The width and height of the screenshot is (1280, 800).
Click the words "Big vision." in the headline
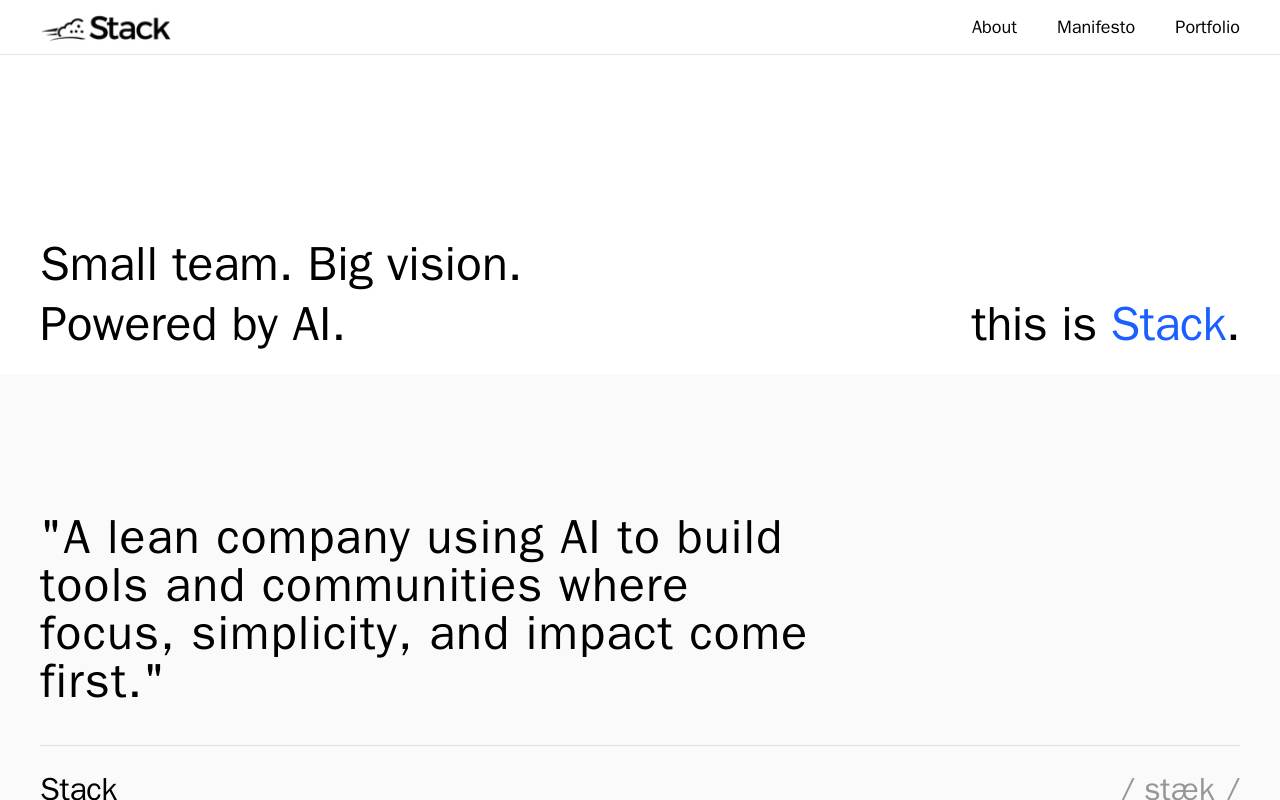point(415,264)
